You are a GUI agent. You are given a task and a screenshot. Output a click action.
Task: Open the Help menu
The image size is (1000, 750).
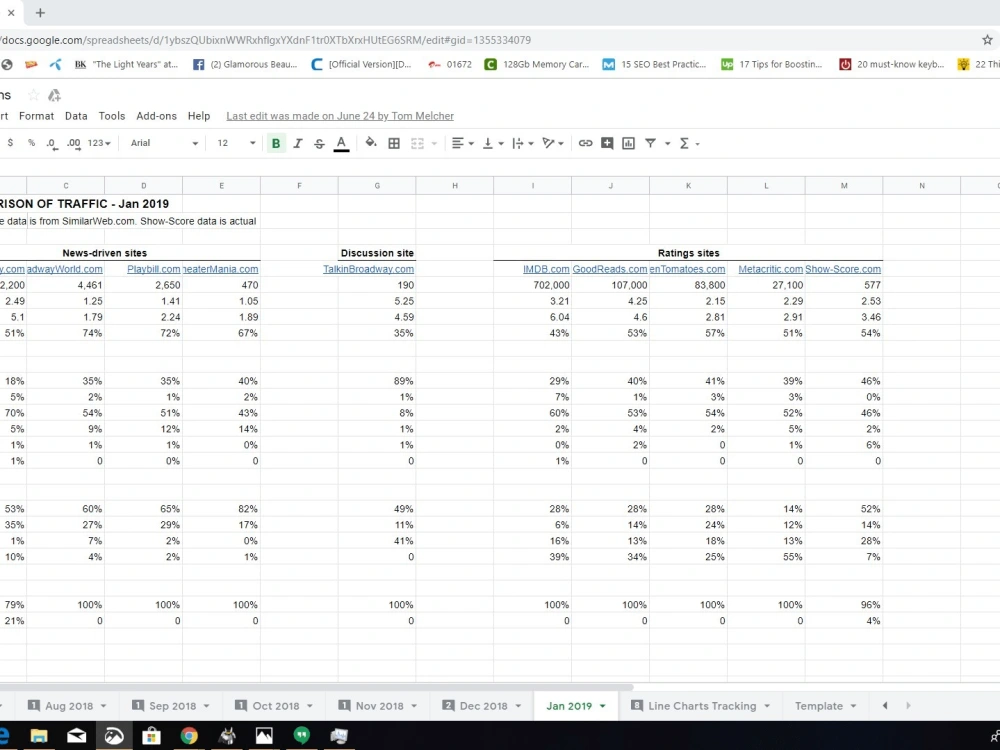(x=199, y=116)
